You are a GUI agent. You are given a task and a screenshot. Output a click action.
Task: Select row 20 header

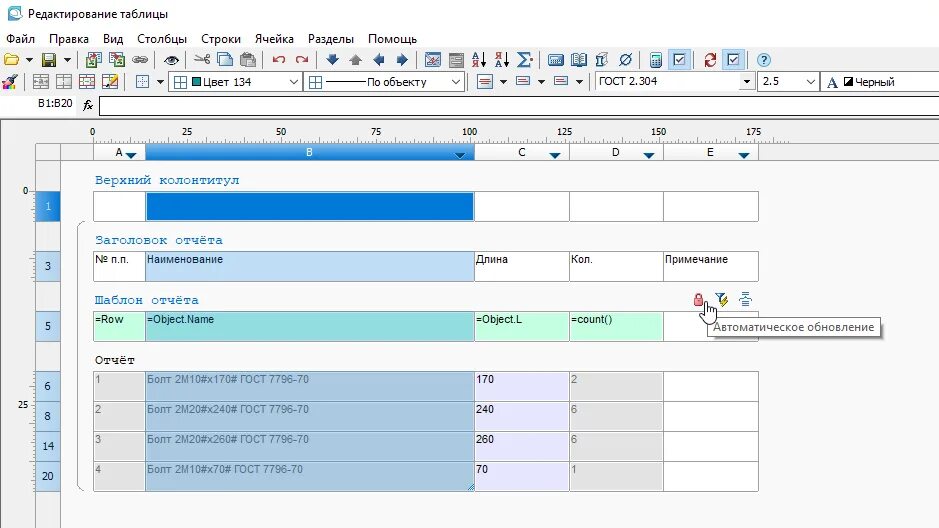click(x=48, y=476)
